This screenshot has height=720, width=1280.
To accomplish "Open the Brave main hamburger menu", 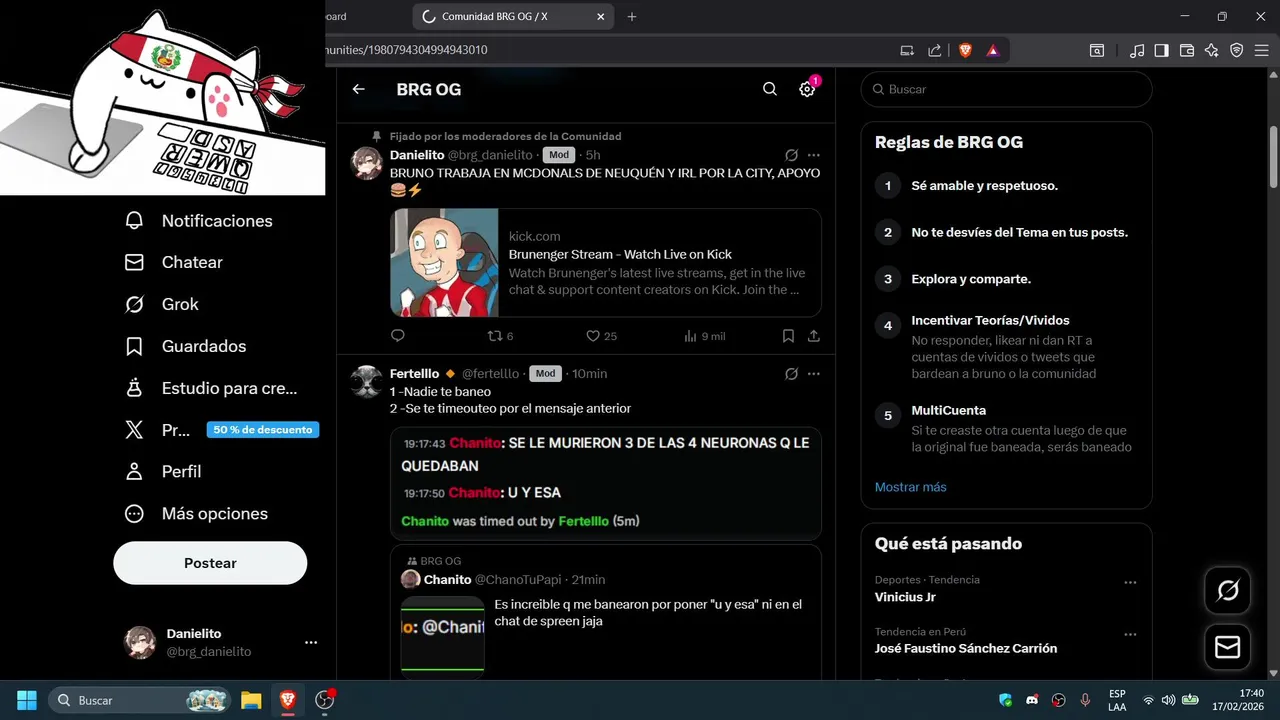I will (x=1260, y=49).
